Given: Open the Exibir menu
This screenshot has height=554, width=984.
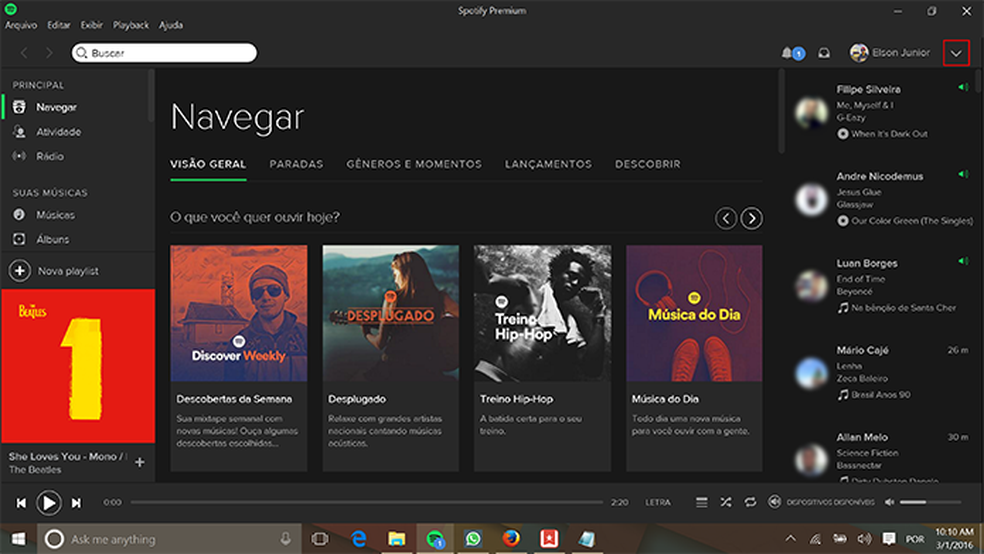Looking at the screenshot, I should point(92,25).
